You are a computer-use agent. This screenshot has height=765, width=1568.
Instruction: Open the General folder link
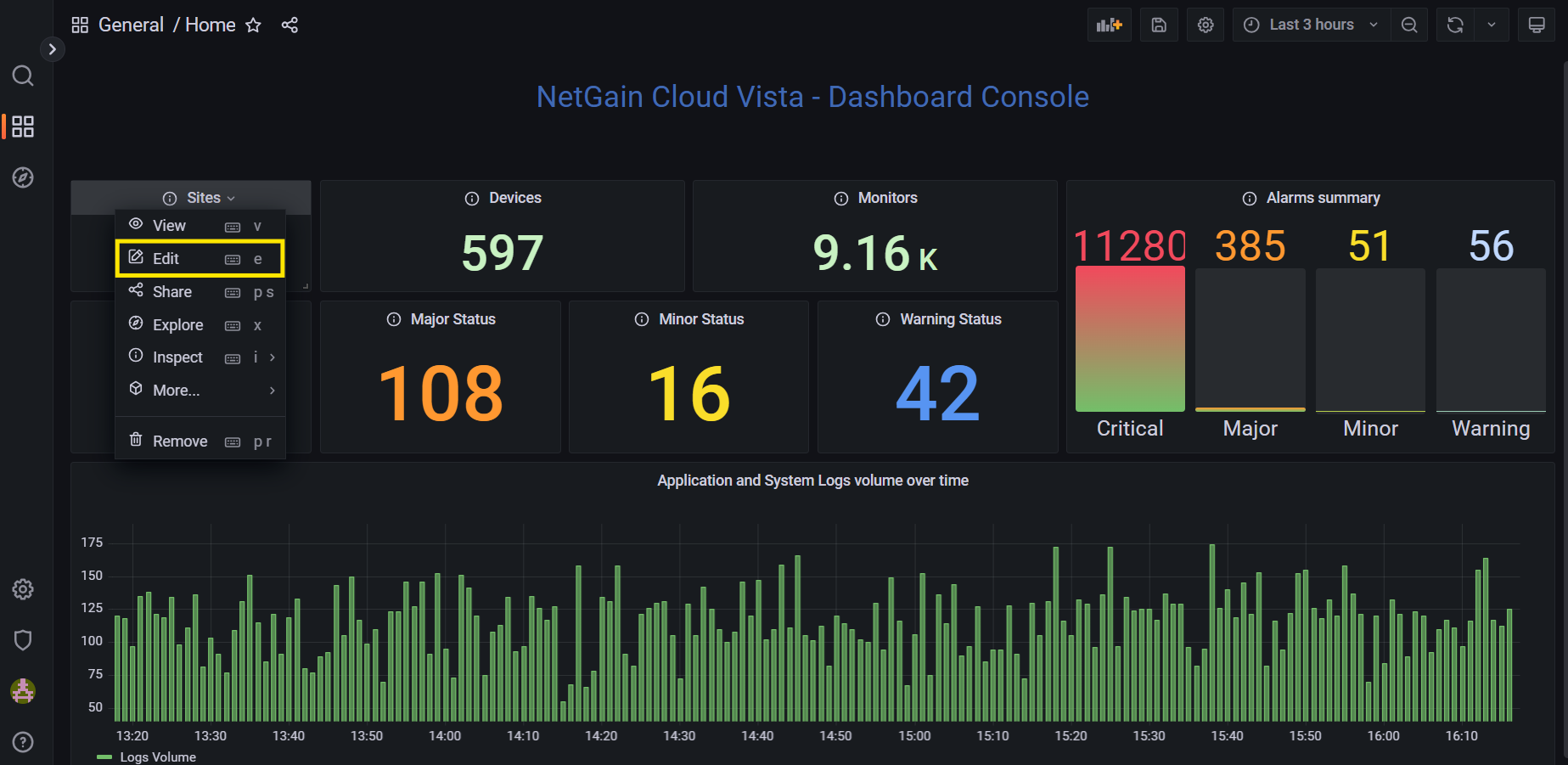pos(131,25)
